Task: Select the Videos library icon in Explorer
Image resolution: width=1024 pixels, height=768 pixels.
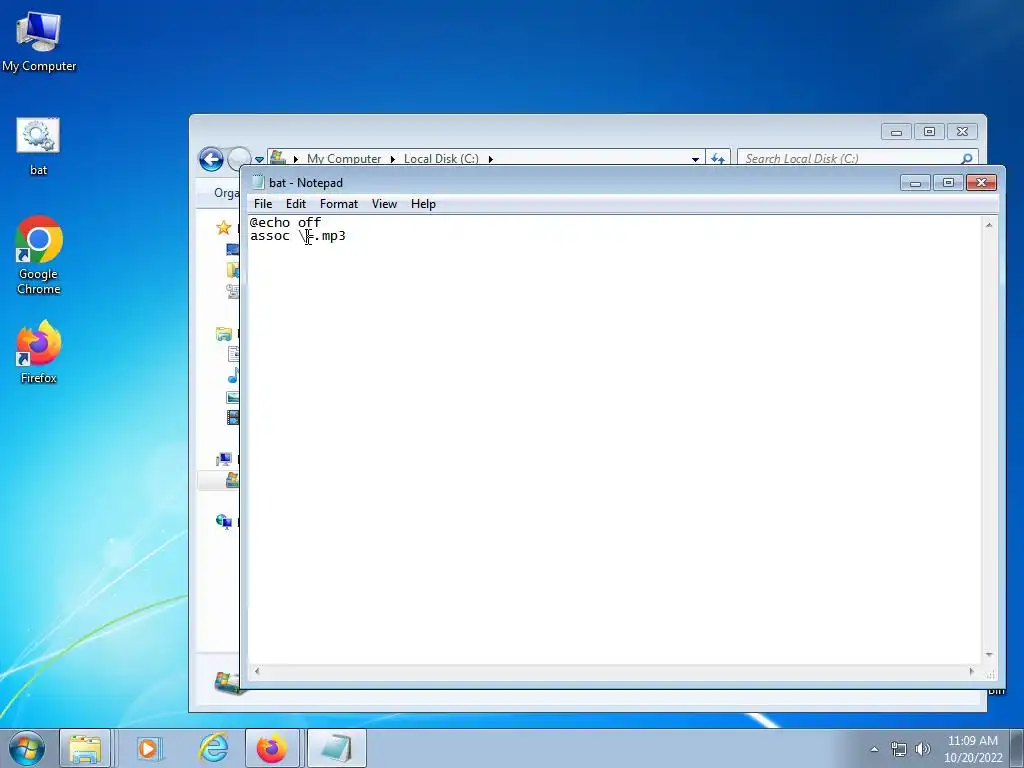Action: (x=232, y=417)
